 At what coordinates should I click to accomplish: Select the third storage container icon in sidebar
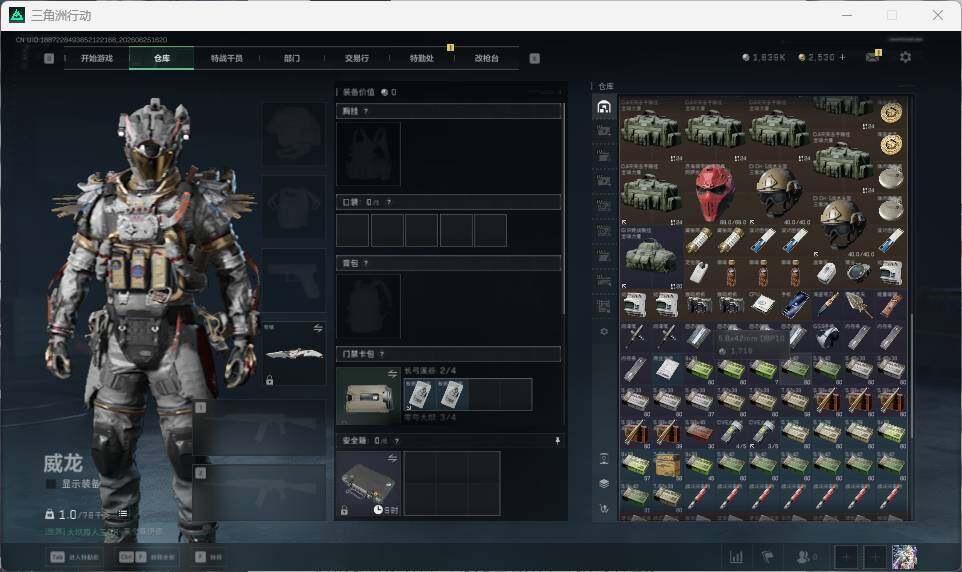604,155
